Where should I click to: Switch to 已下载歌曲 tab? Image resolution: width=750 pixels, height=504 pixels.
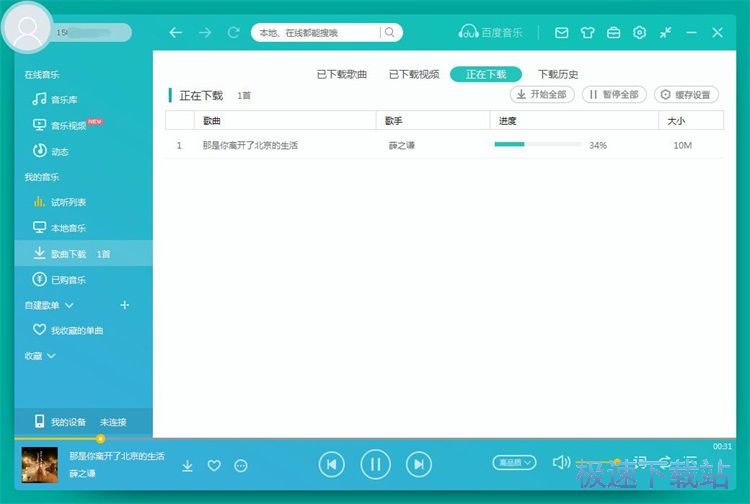tap(342, 75)
